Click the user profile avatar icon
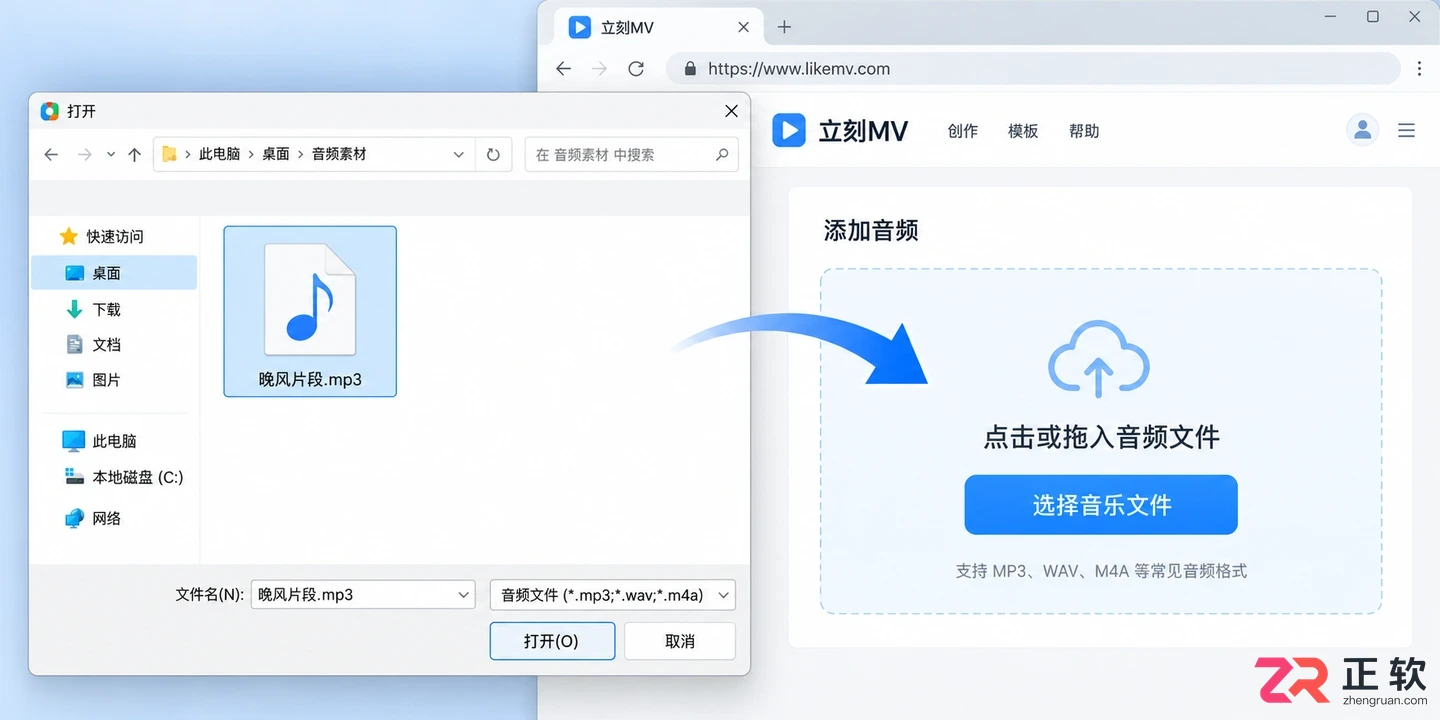Screen dimensions: 1440x720 tap(1362, 130)
